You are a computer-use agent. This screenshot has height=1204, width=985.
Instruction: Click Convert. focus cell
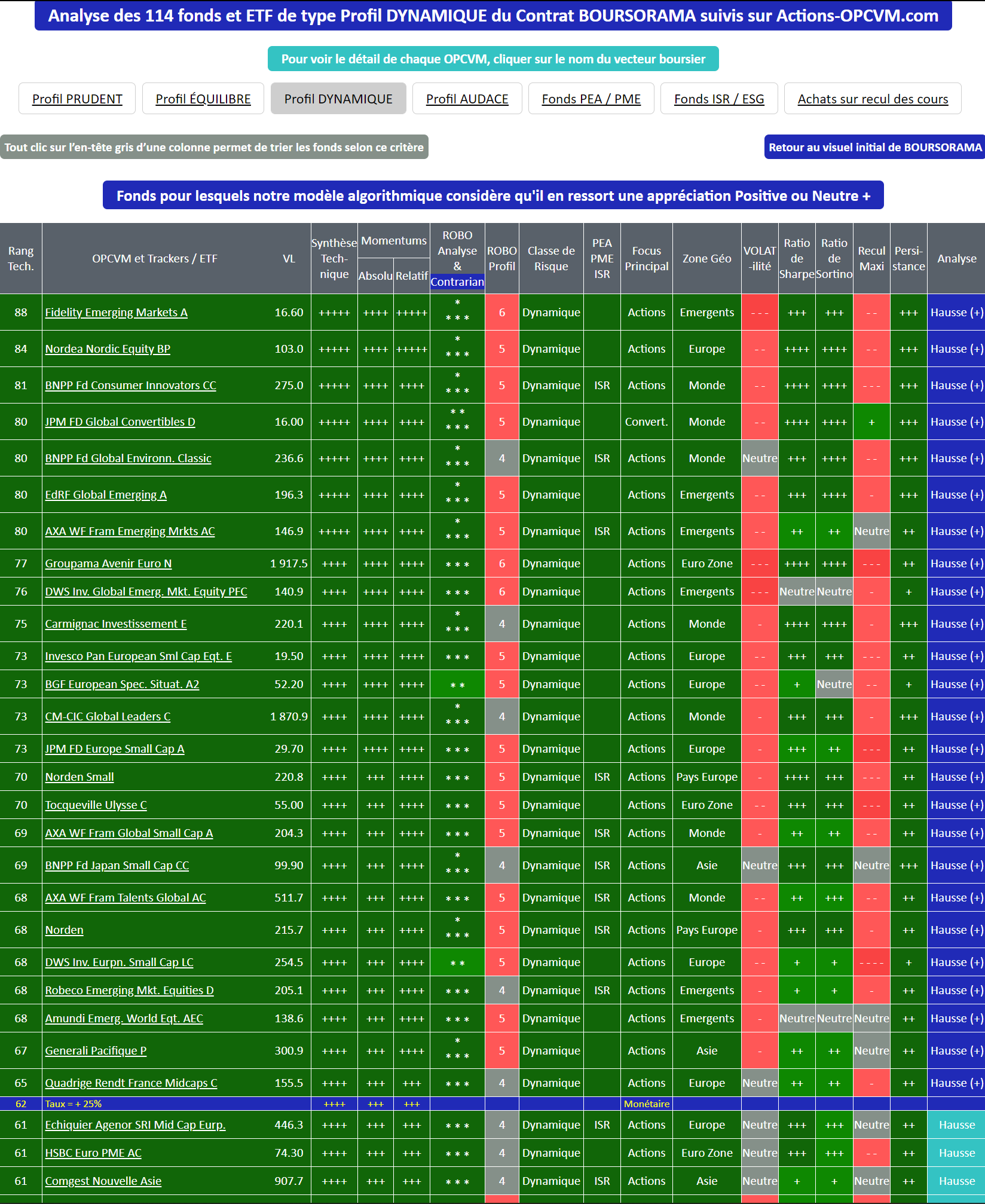(647, 421)
